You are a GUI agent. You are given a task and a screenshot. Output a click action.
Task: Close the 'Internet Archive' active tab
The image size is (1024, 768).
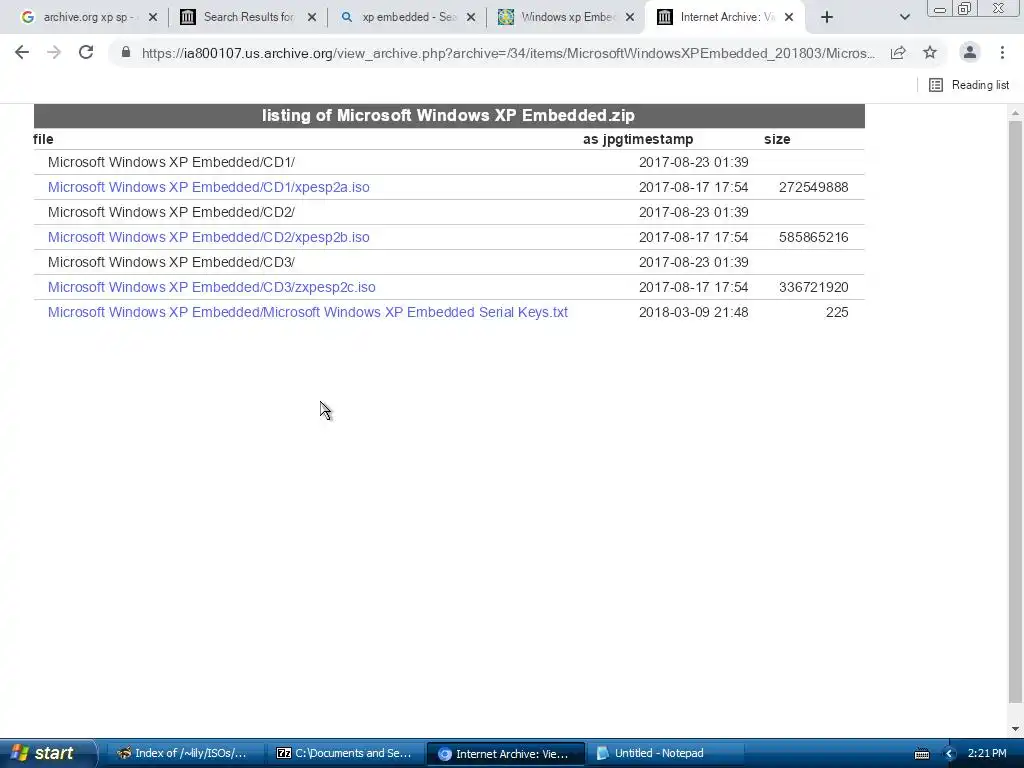789,17
